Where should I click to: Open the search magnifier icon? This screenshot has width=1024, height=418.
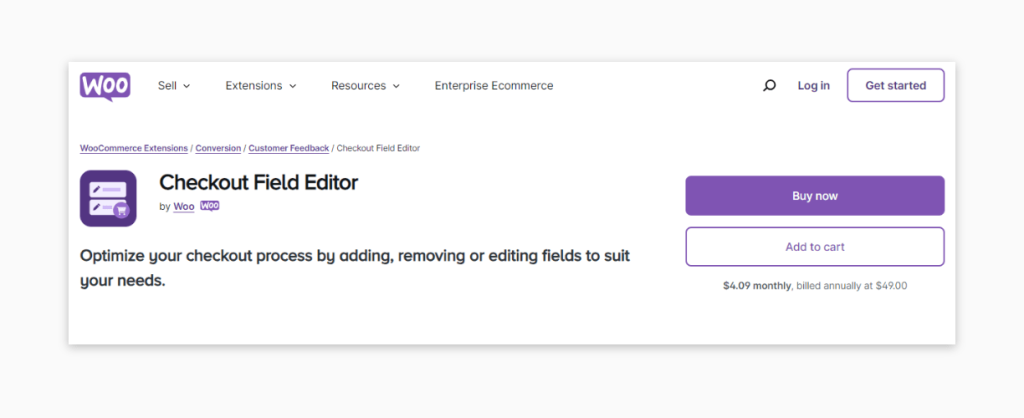click(x=769, y=86)
